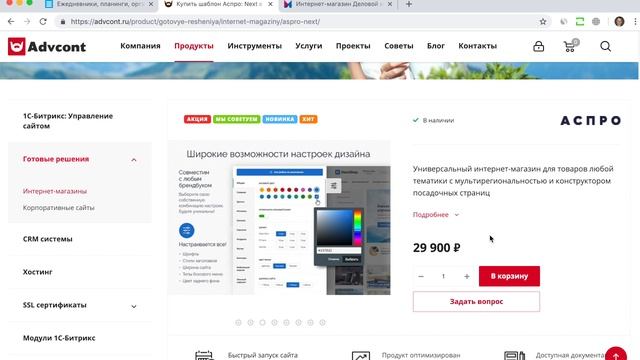Click the МЫ СОВЕТУЕМ badge
Image resolution: width=640 pixels, height=360 pixels.
pos(236,119)
